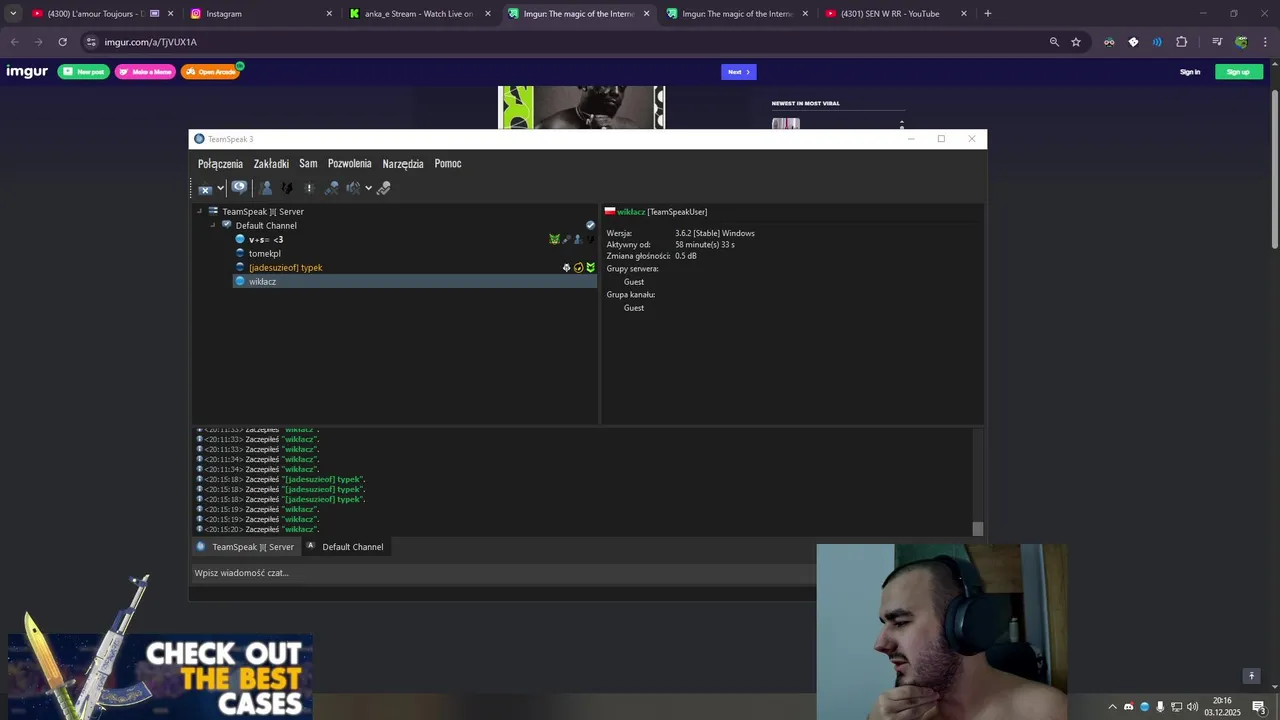Switch to the Instagram browser tab
The image size is (1280, 720).
pos(262,14)
